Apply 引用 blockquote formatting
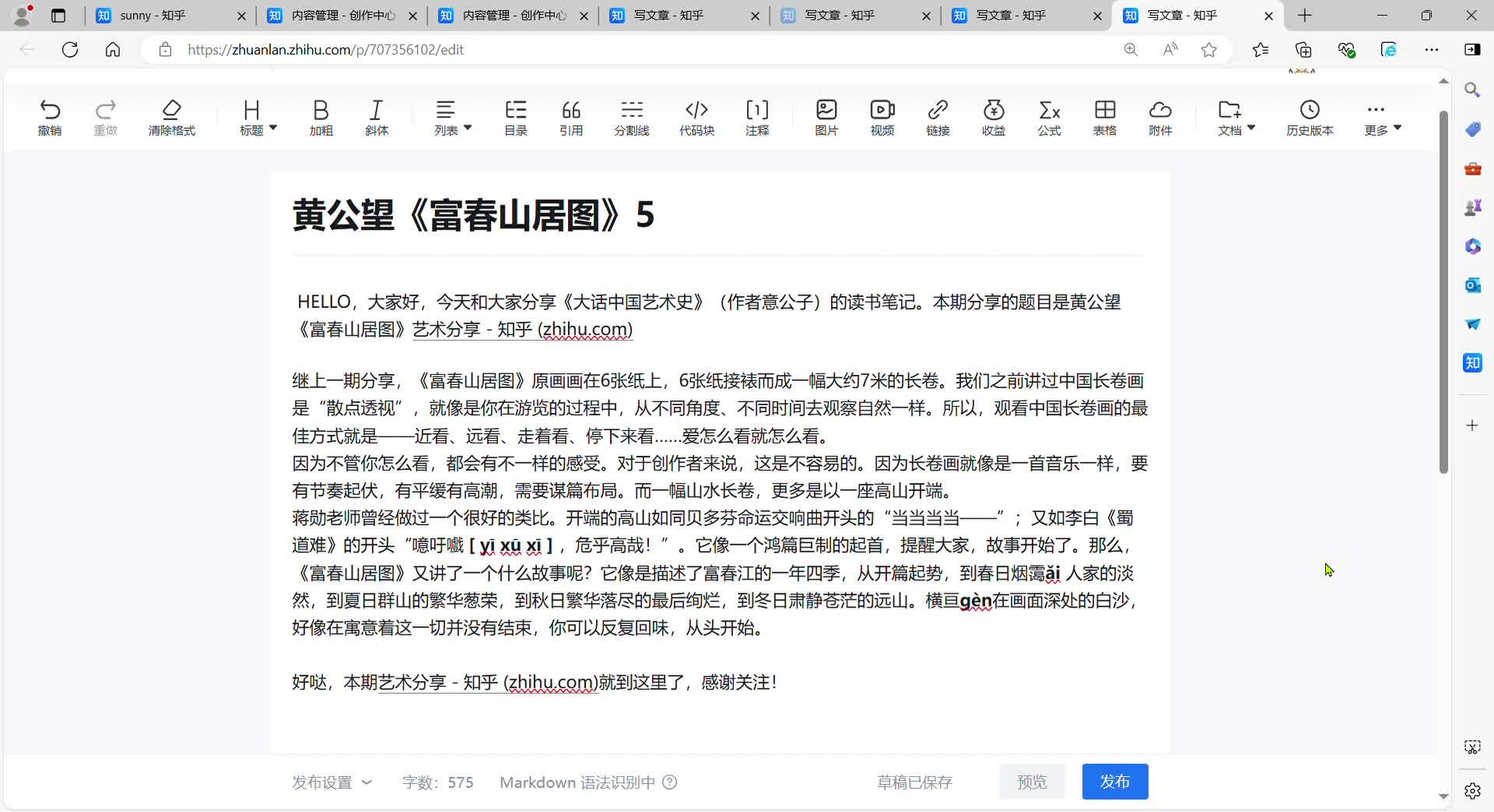 570,118
